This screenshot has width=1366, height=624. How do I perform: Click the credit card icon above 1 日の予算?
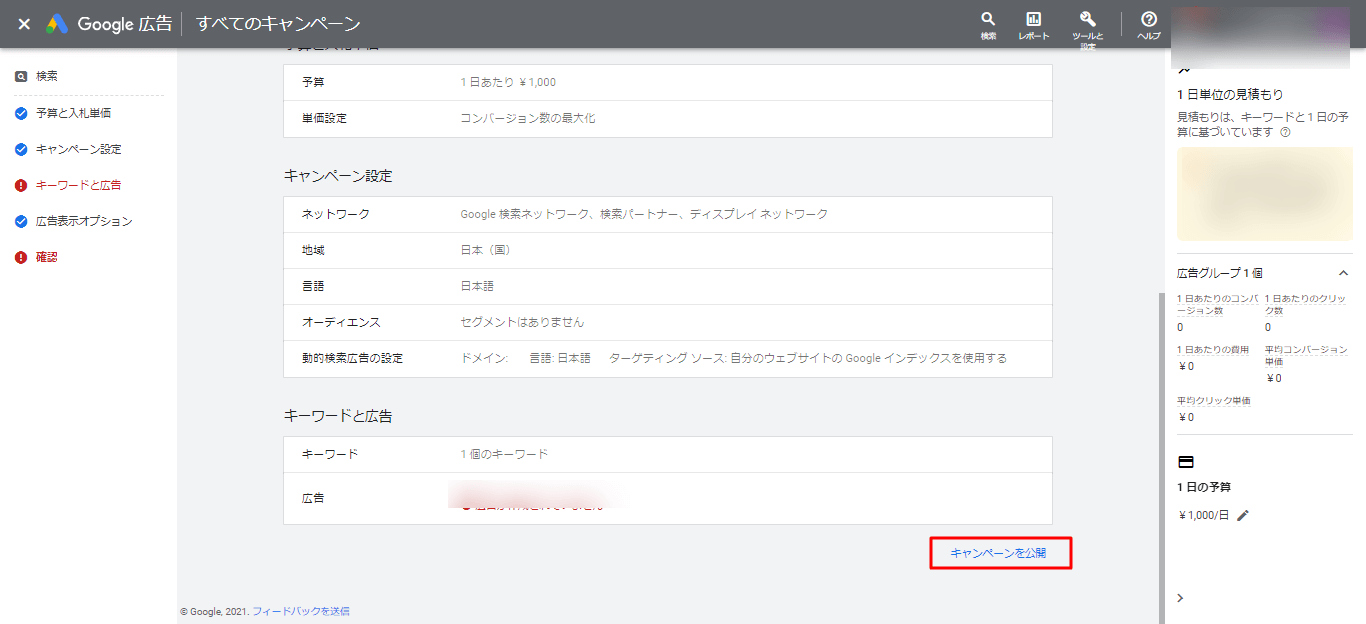click(x=1186, y=462)
